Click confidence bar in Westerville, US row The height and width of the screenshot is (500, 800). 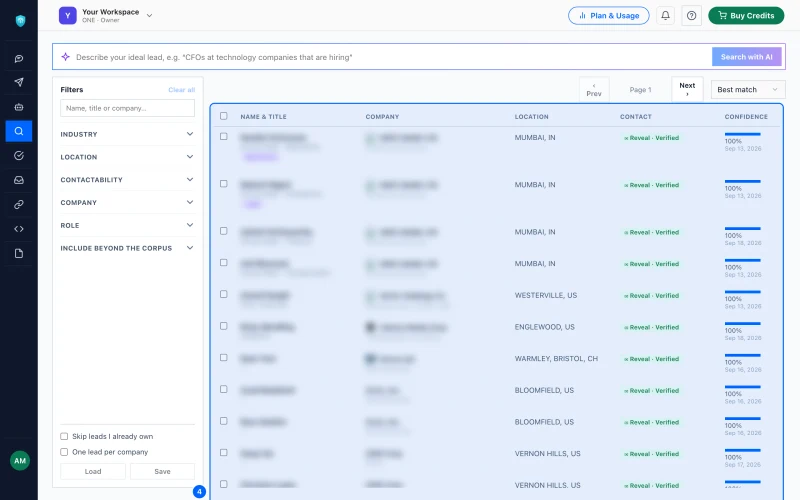742,292
